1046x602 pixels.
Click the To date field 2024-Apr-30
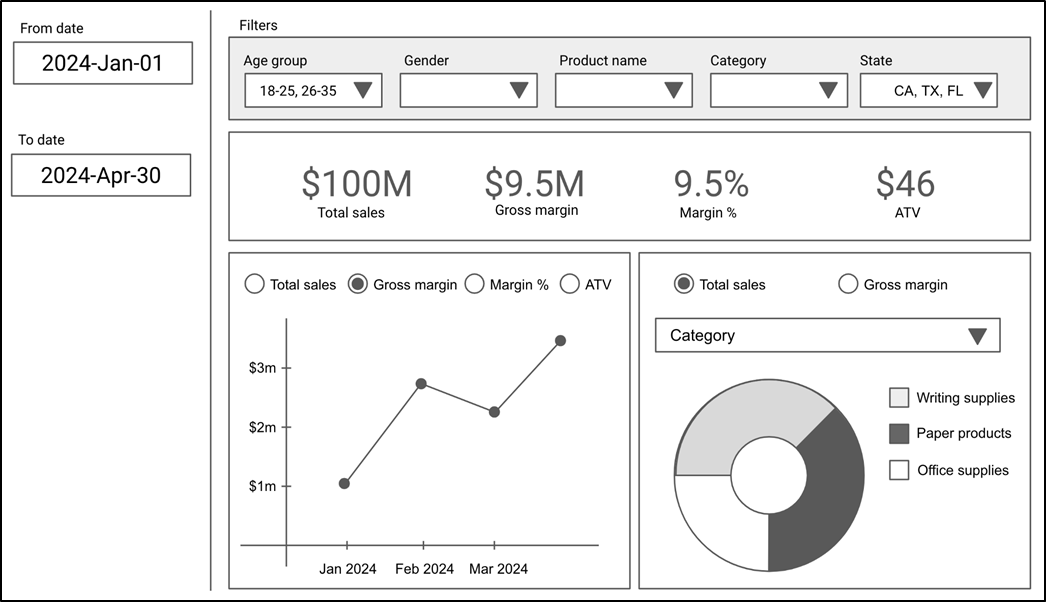[x=101, y=175]
